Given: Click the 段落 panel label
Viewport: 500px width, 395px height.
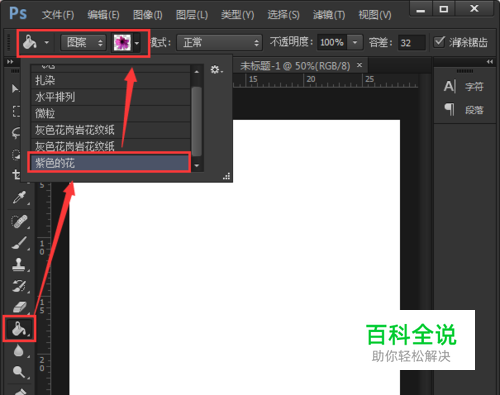Looking at the screenshot, I should [474, 110].
